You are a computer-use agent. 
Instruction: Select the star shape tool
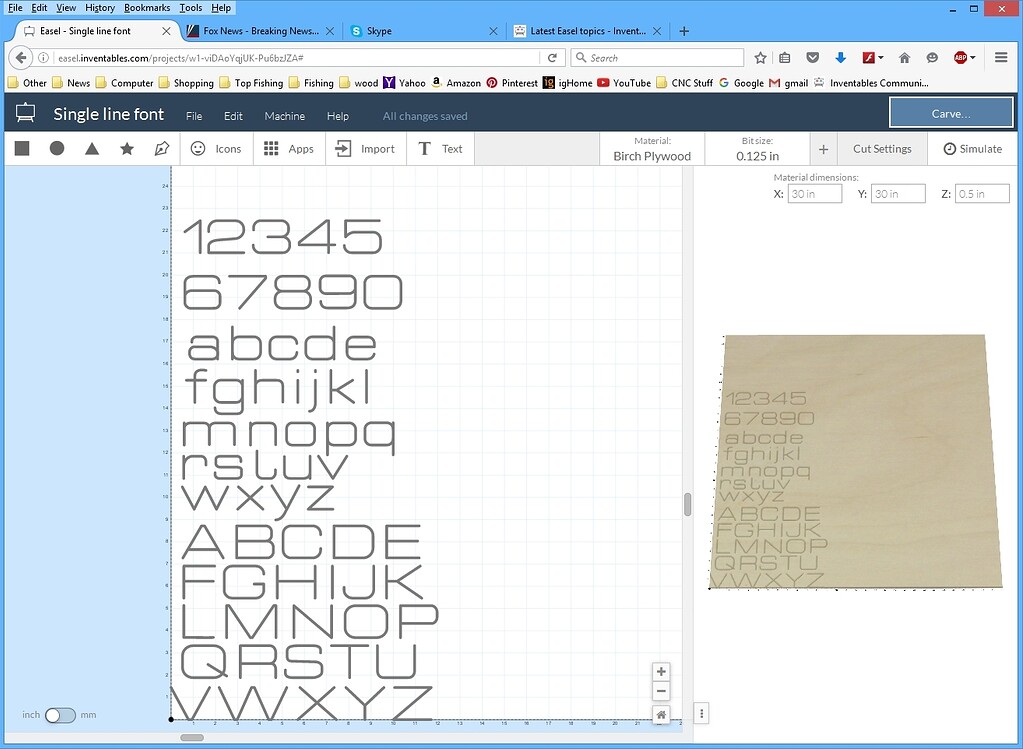point(127,148)
